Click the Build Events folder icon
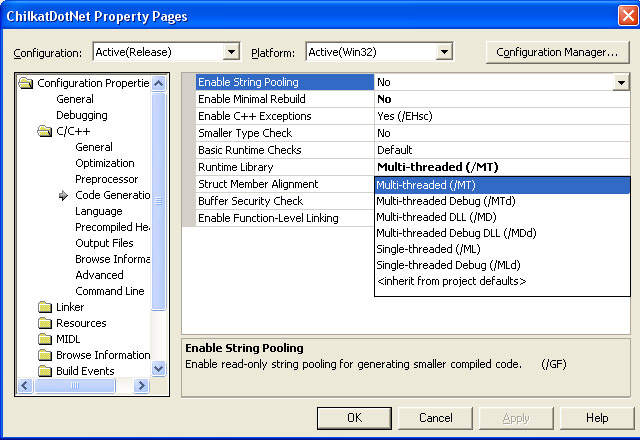The image size is (640, 440). (44, 371)
